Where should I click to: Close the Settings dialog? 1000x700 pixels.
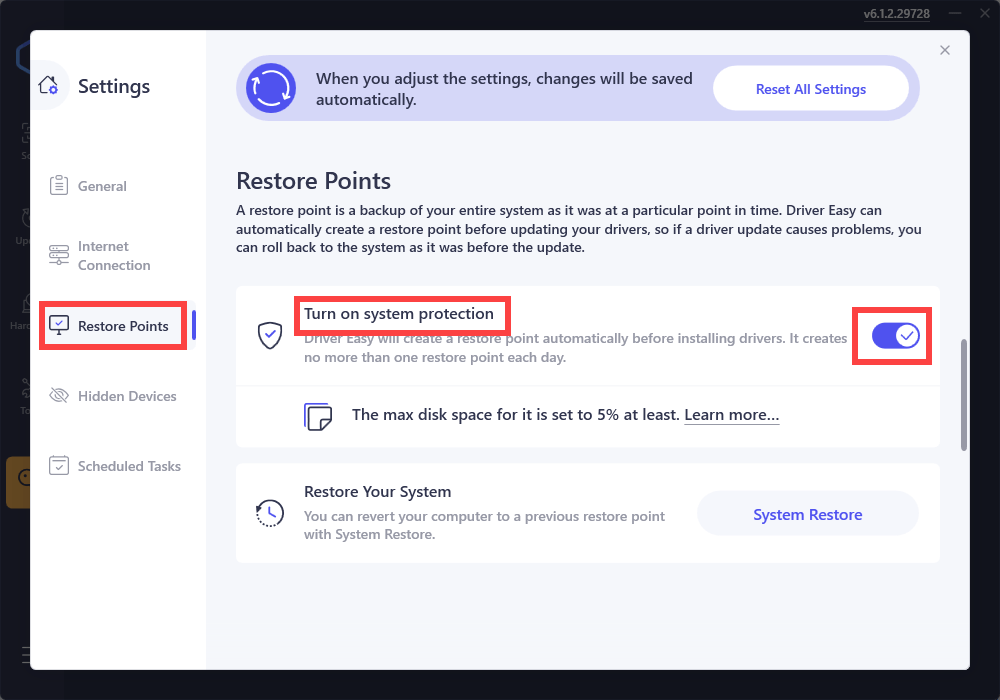pyautogui.click(x=945, y=50)
